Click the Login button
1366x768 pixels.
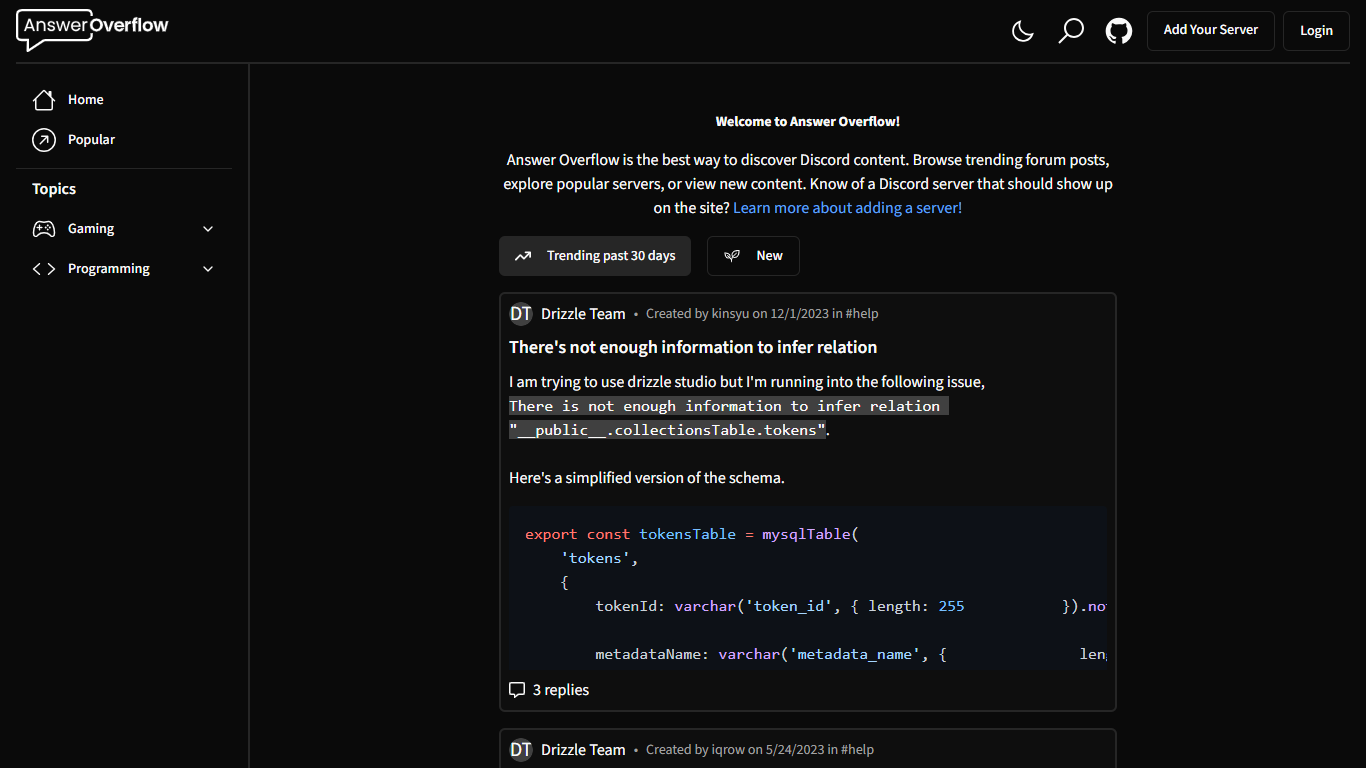pyautogui.click(x=1316, y=31)
